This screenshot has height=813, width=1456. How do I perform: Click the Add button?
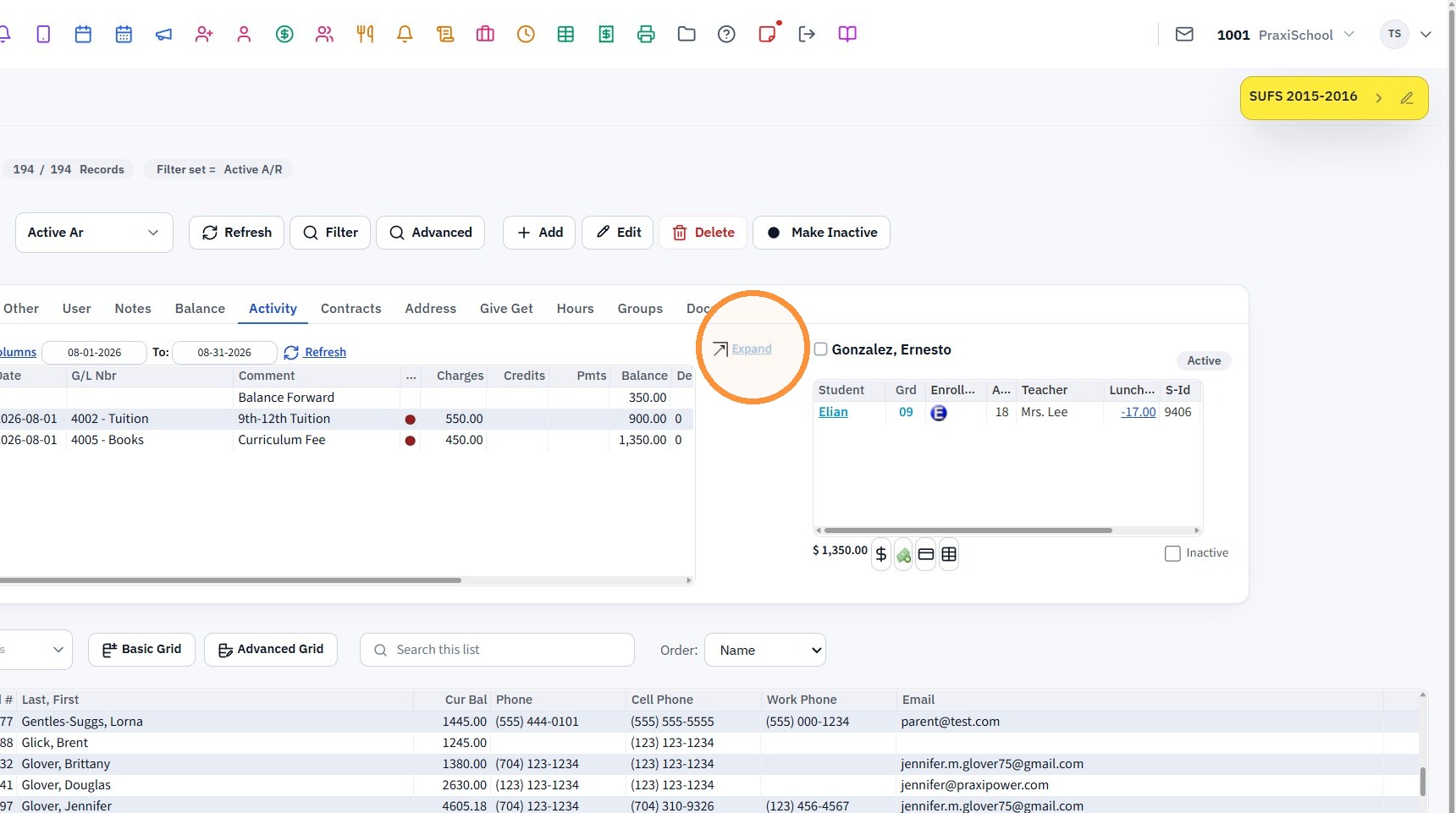coord(539,233)
